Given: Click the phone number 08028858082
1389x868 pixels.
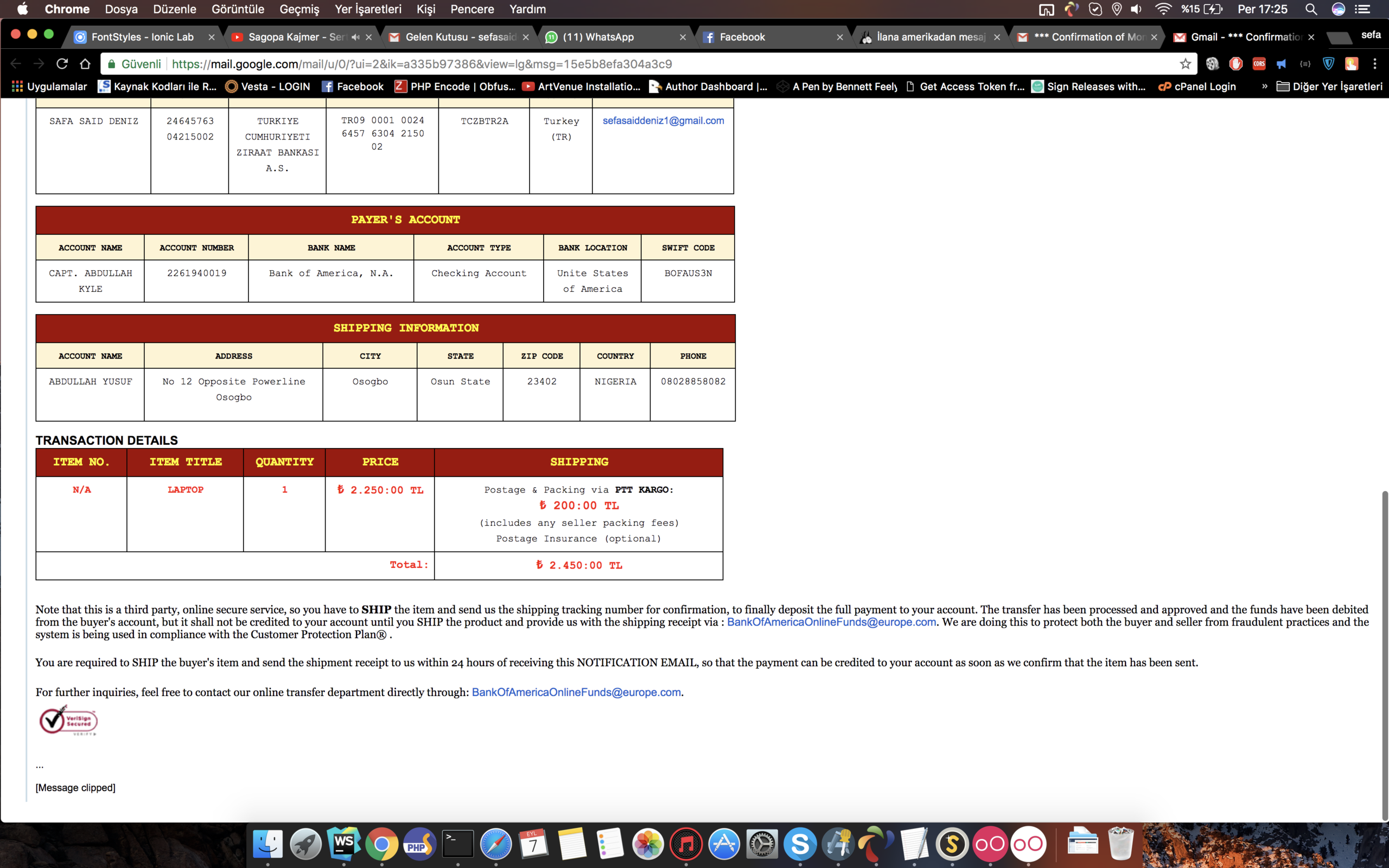Looking at the screenshot, I should pyautogui.click(x=693, y=381).
